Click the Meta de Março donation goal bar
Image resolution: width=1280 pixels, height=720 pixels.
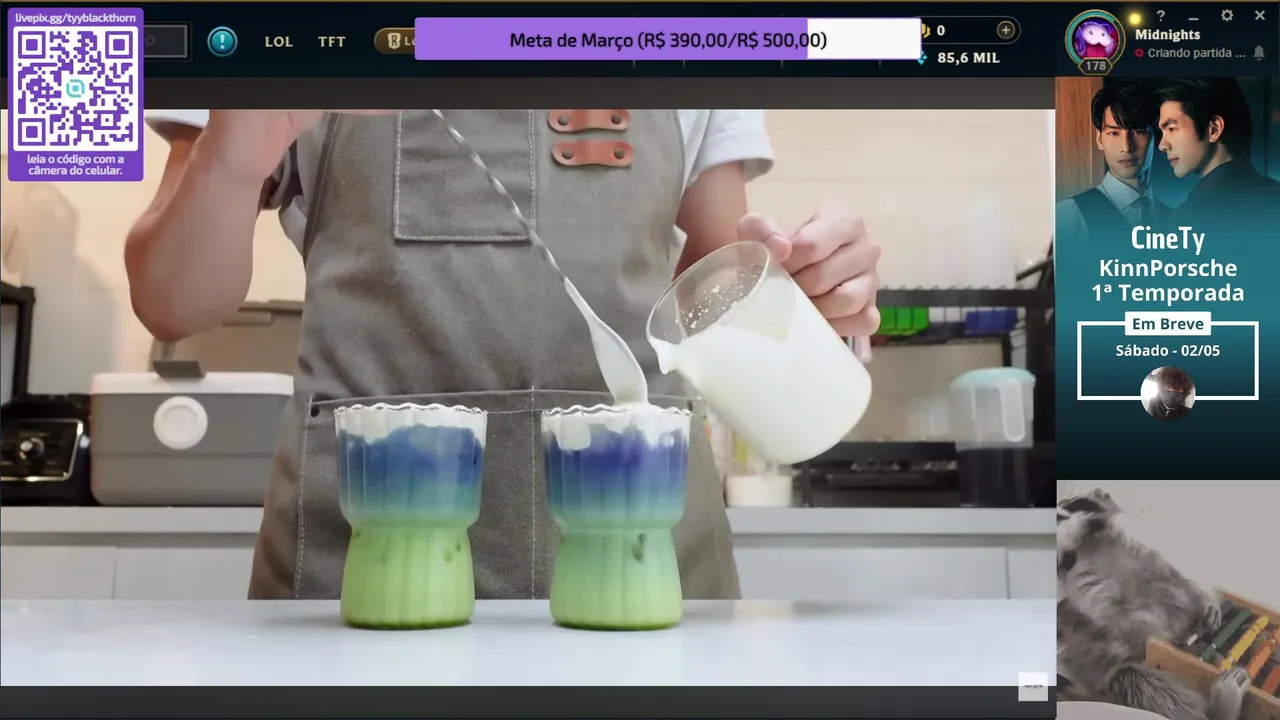point(668,40)
